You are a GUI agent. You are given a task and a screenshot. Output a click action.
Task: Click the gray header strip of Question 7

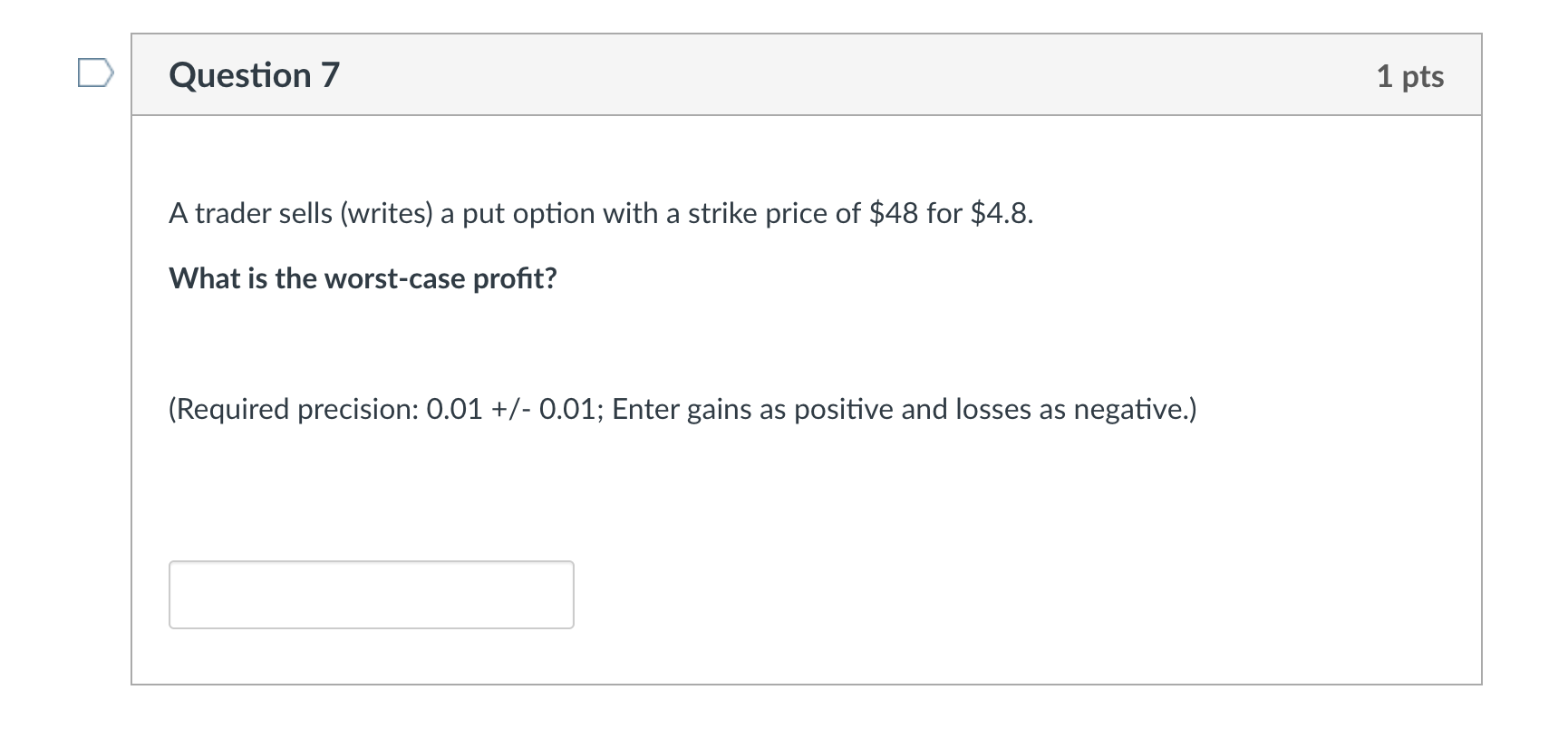tap(807, 76)
